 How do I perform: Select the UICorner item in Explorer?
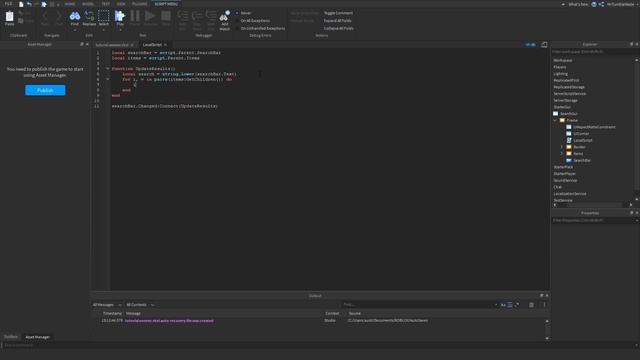coord(581,133)
